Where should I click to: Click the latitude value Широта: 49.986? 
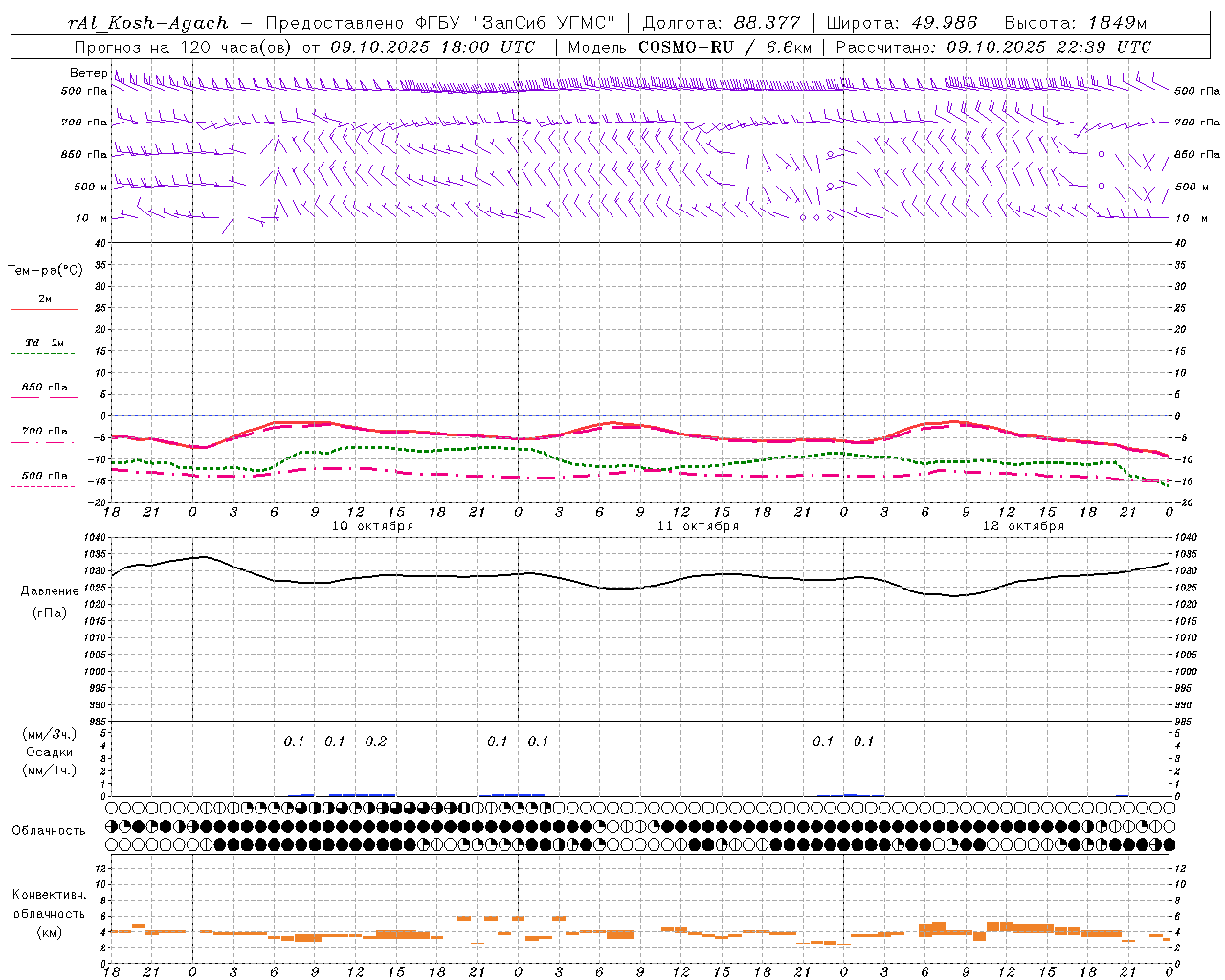pos(902,23)
